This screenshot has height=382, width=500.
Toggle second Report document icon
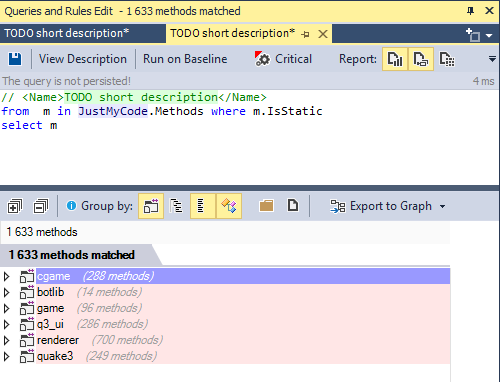coord(421,59)
